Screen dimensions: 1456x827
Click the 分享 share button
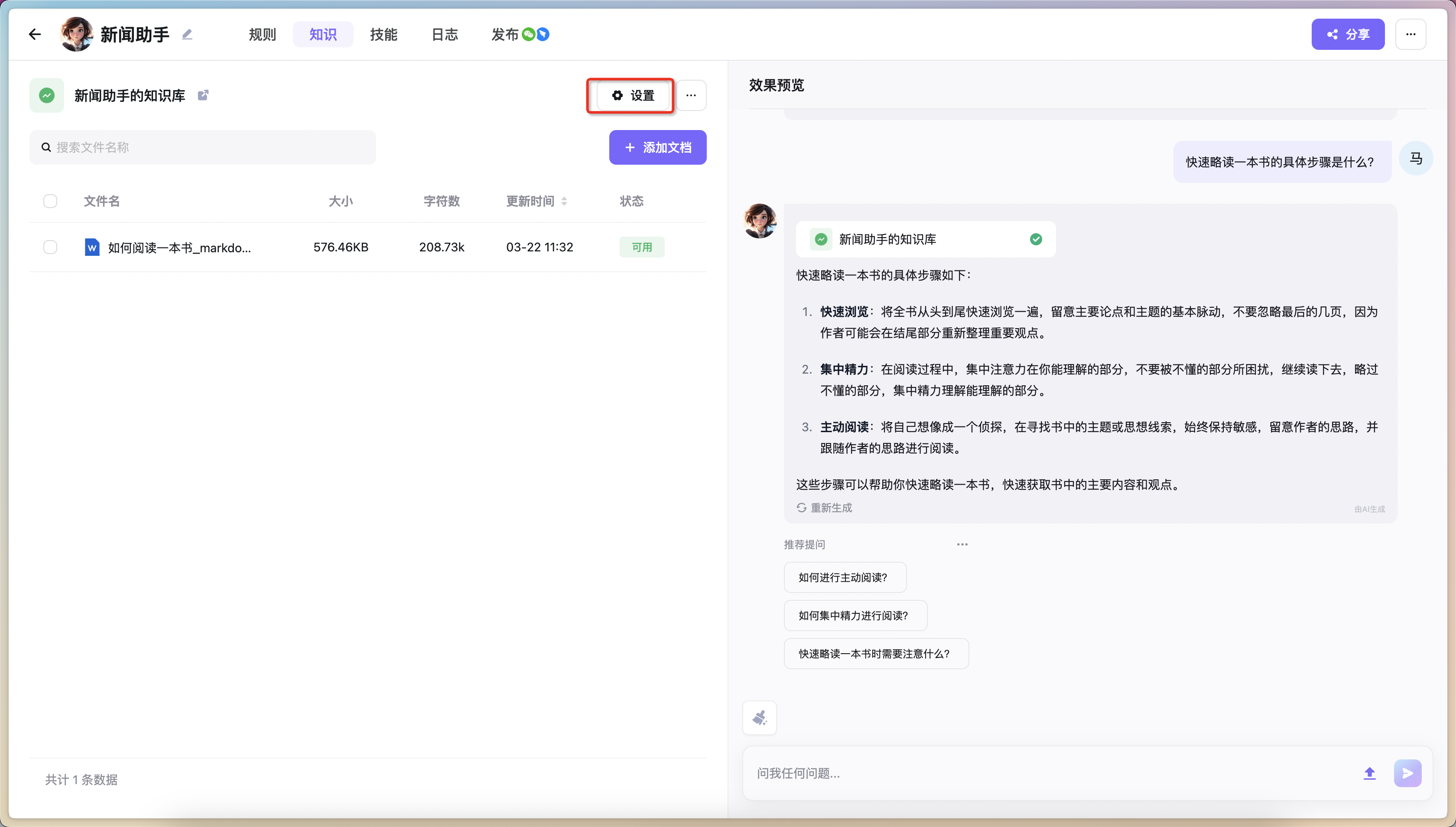tap(1348, 34)
